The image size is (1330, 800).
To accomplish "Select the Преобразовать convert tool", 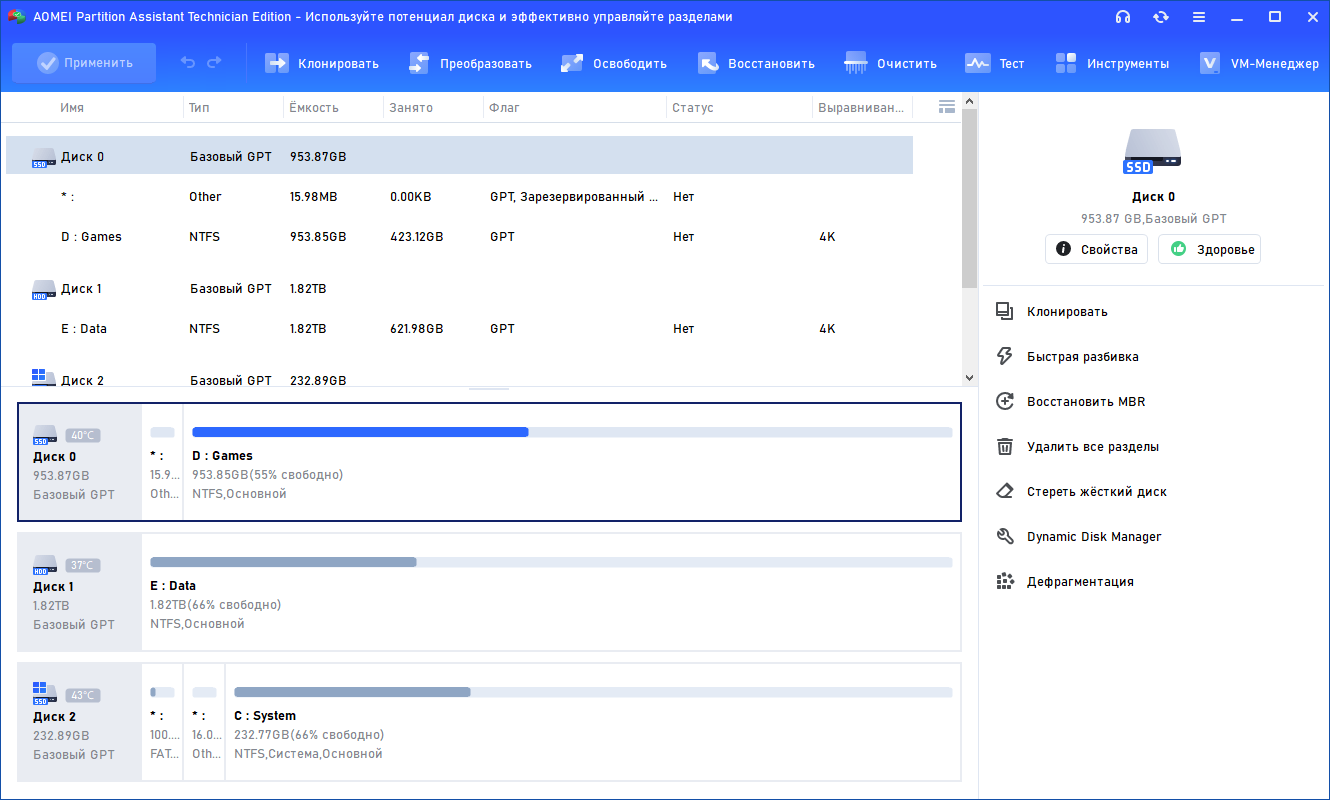I will pyautogui.click(x=470, y=63).
